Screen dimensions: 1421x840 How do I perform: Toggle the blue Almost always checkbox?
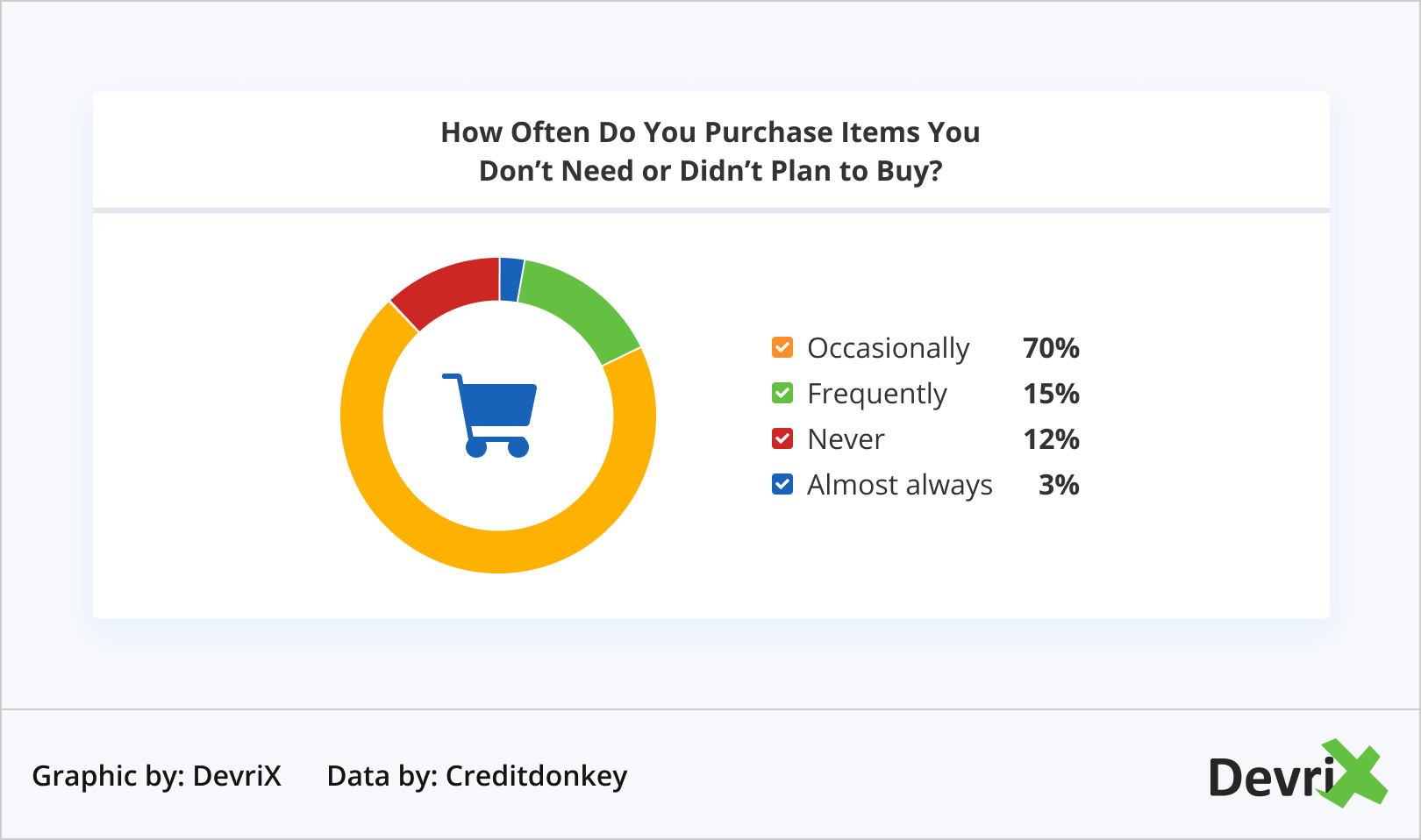(x=782, y=485)
